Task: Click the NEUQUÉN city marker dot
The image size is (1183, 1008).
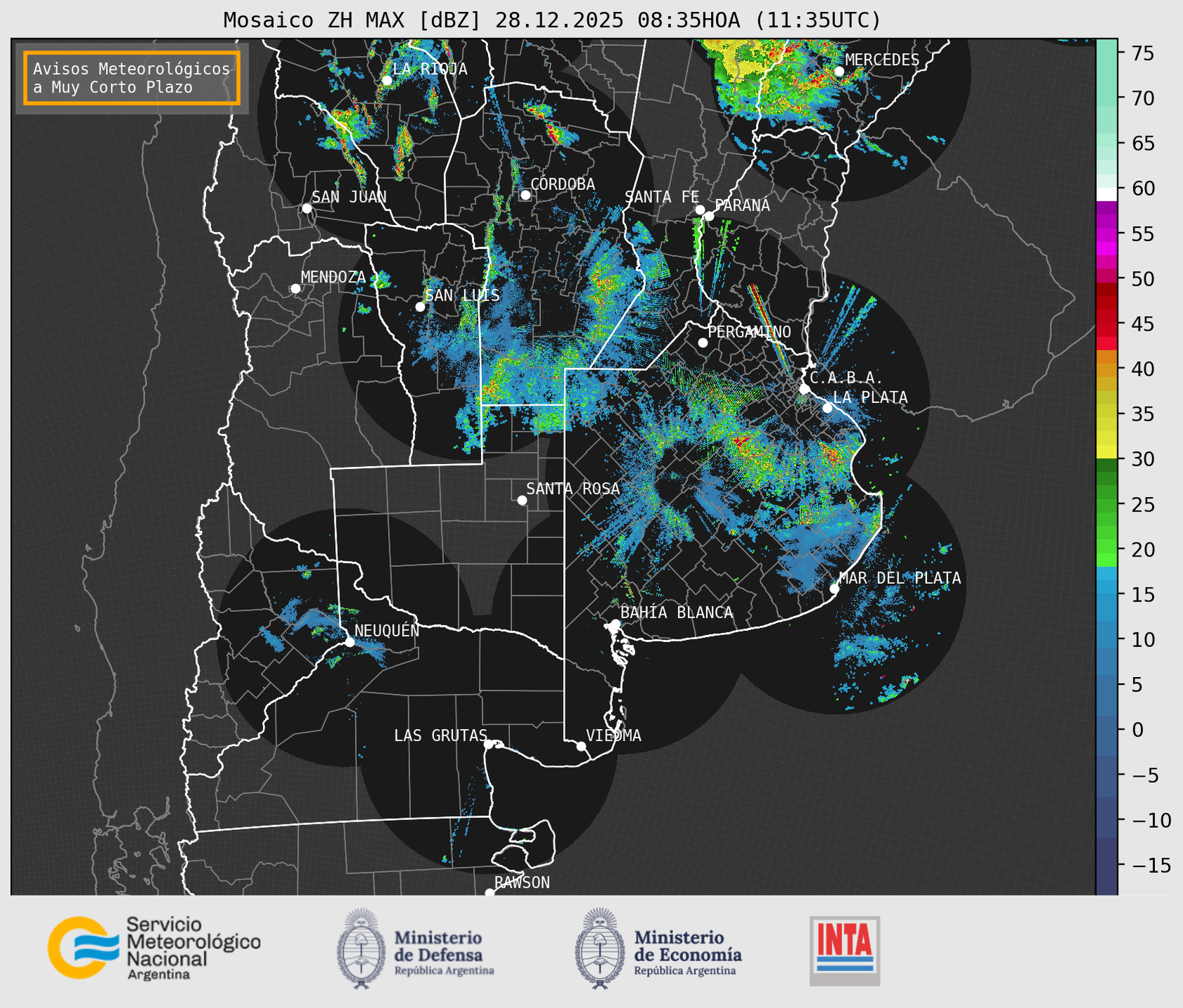Action: pyautogui.click(x=349, y=642)
